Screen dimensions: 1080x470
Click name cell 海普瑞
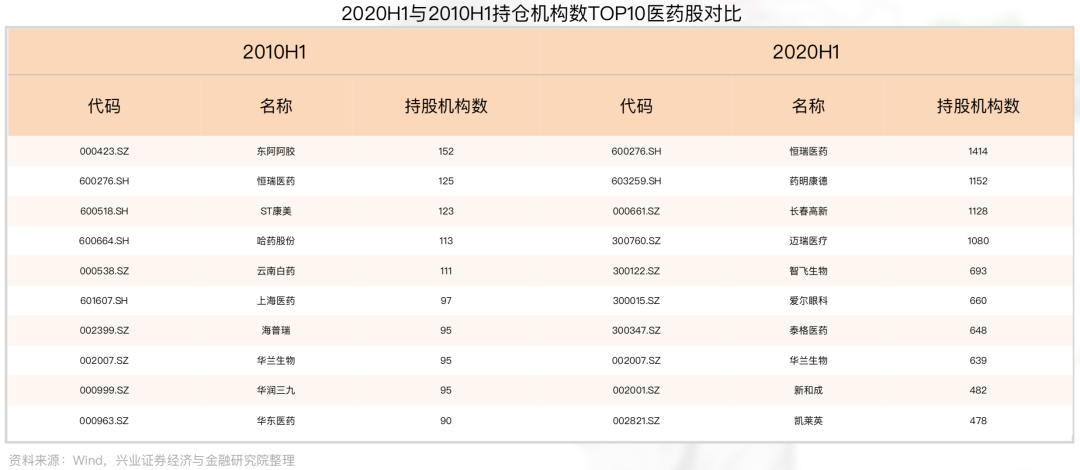tap(276, 331)
